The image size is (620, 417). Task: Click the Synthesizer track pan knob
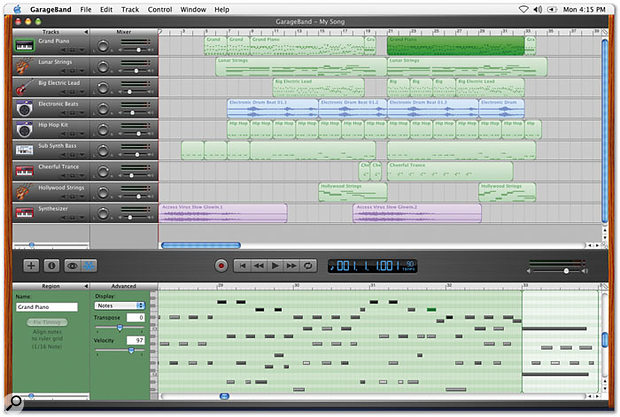pyautogui.click(x=103, y=213)
